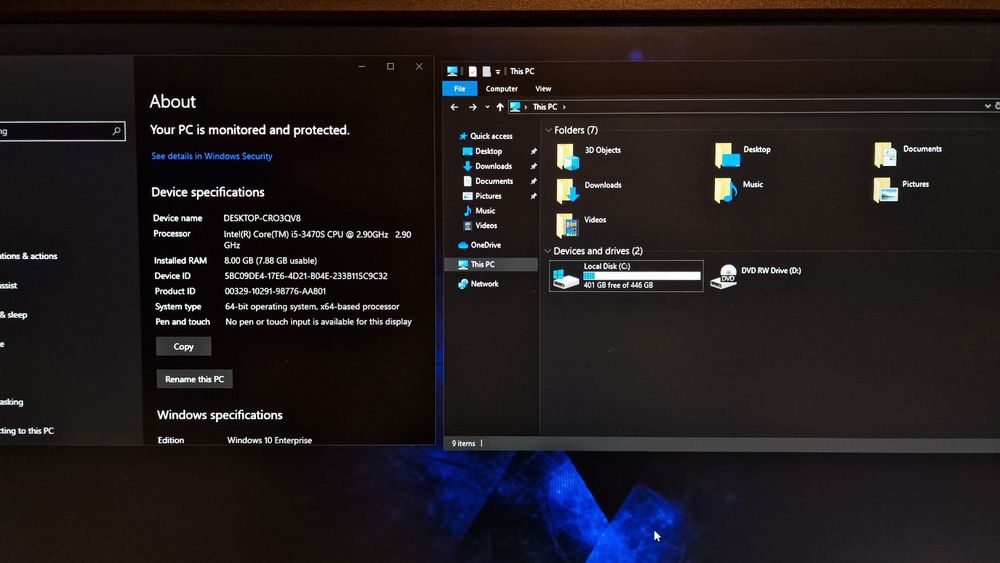Click the About page title
The image size is (1000, 563).
(x=172, y=101)
